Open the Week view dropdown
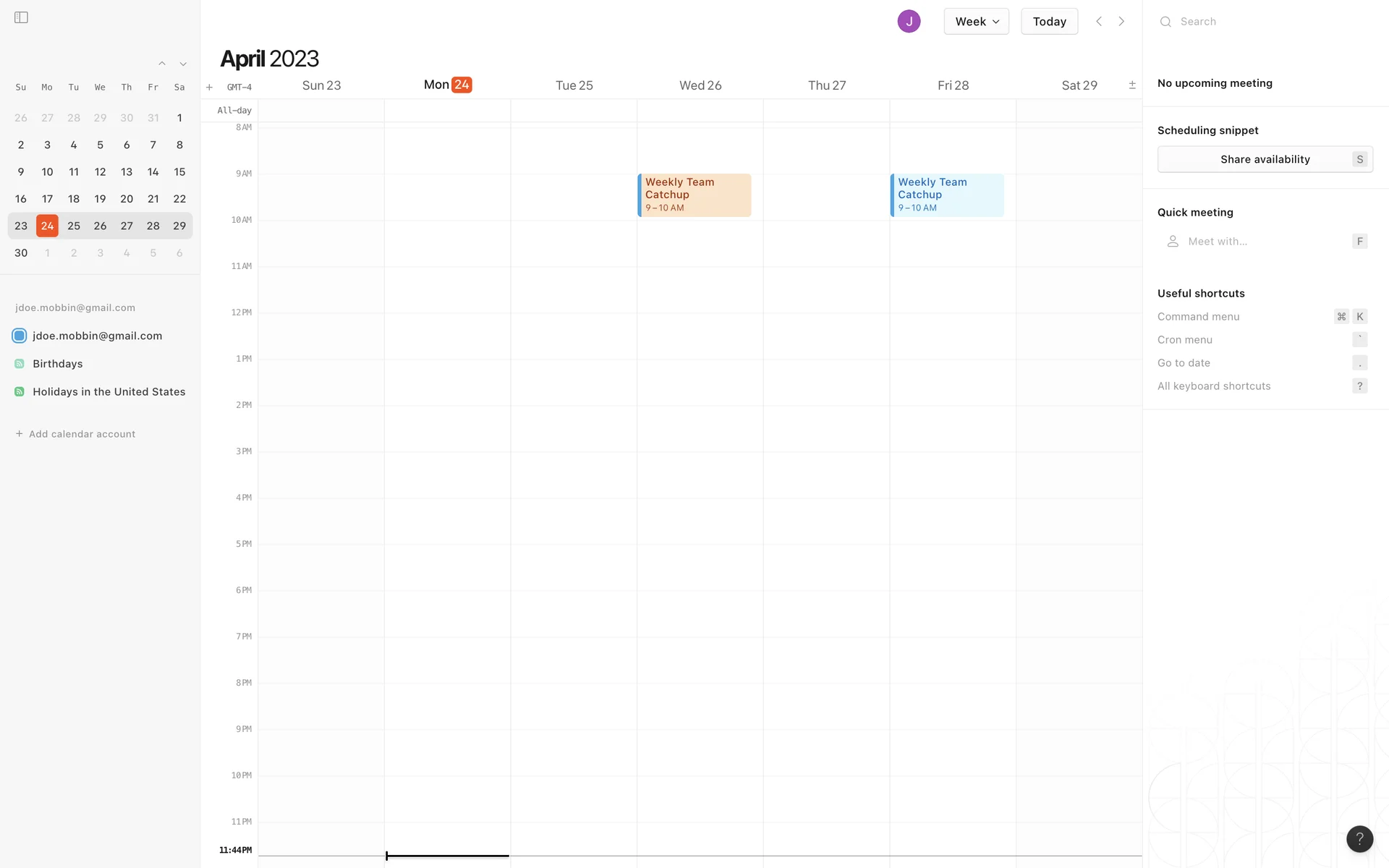The image size is (1389, 868). [x=976, y=22]
